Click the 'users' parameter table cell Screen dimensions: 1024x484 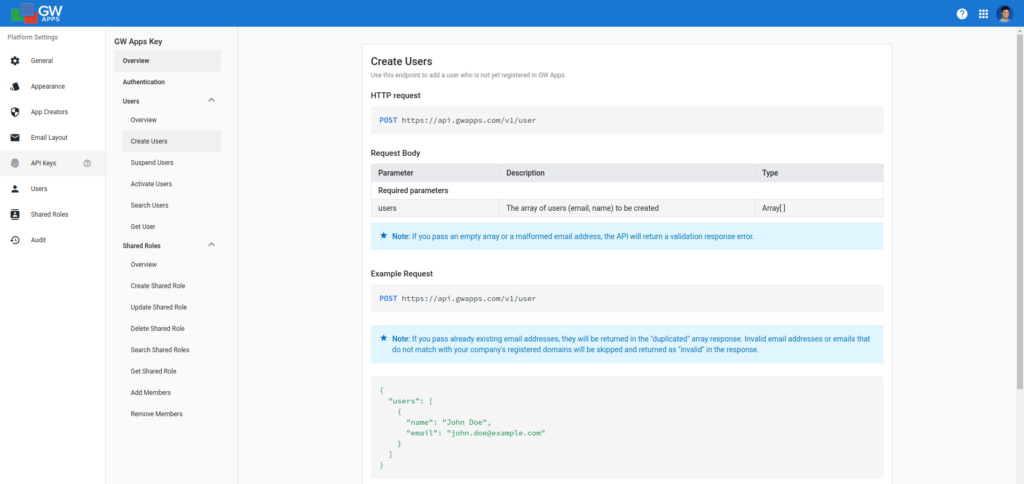click(435, 208)
